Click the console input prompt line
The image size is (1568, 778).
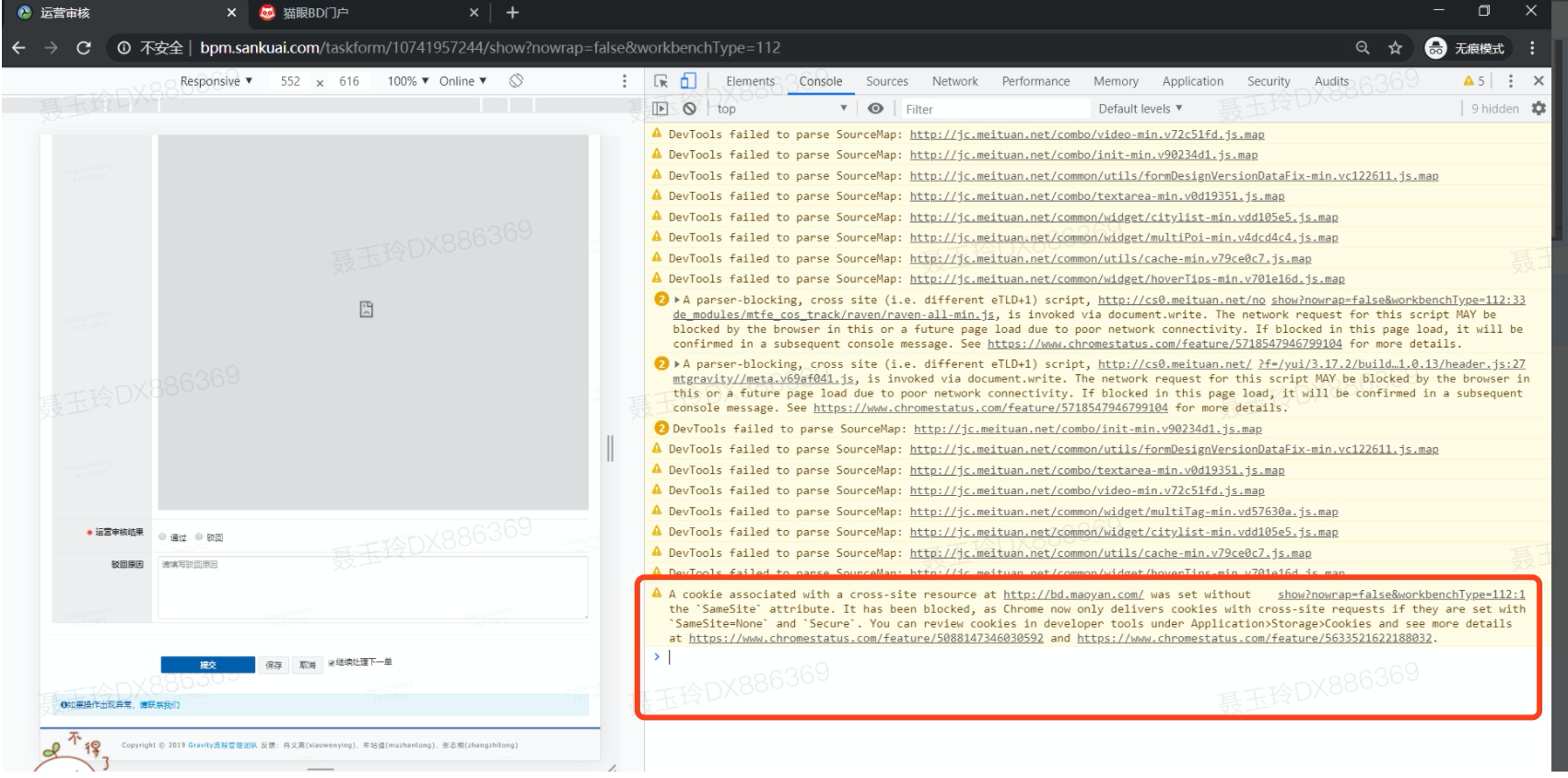click(x=1096, y=657)
